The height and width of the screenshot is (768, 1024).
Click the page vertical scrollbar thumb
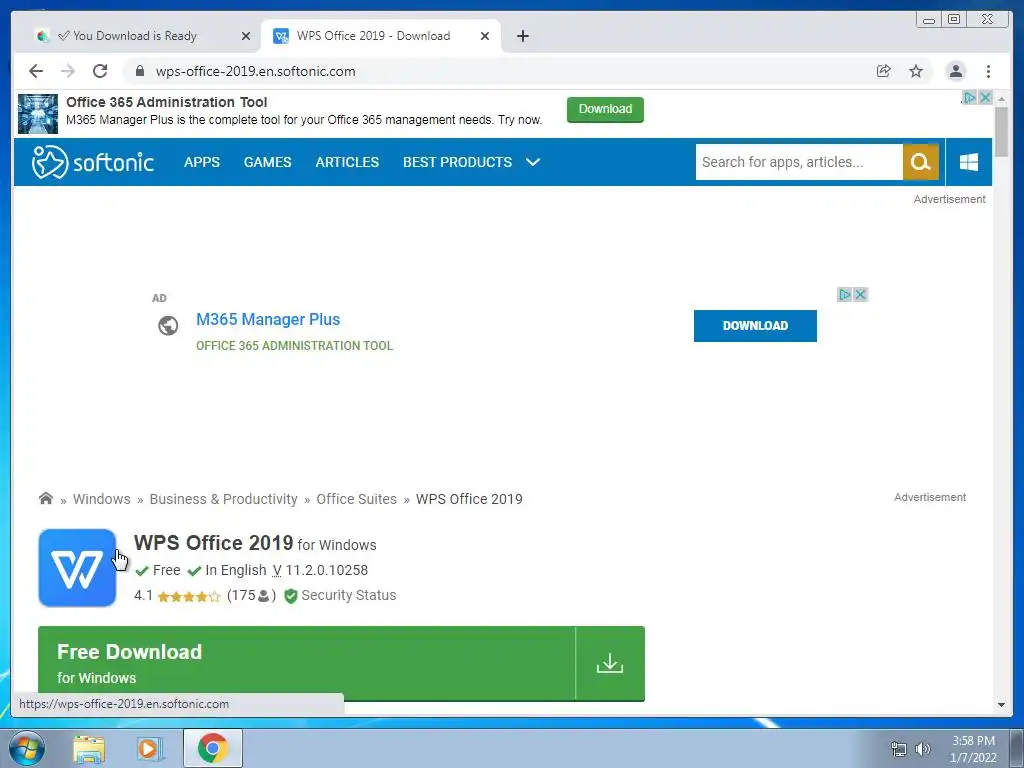click(1001, 131)
